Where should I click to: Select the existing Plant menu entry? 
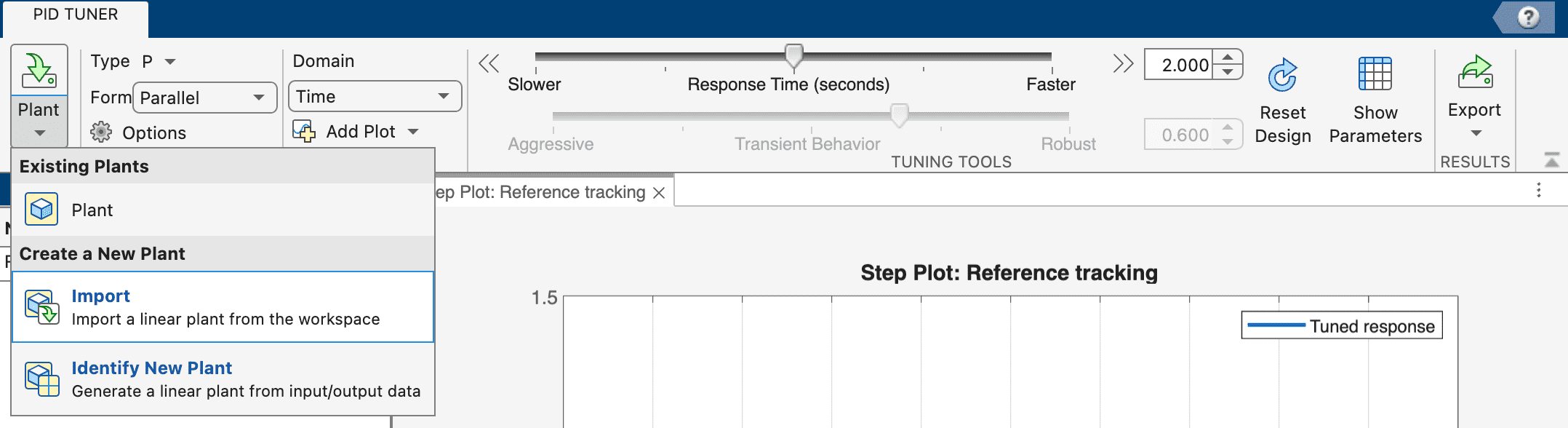92,210
